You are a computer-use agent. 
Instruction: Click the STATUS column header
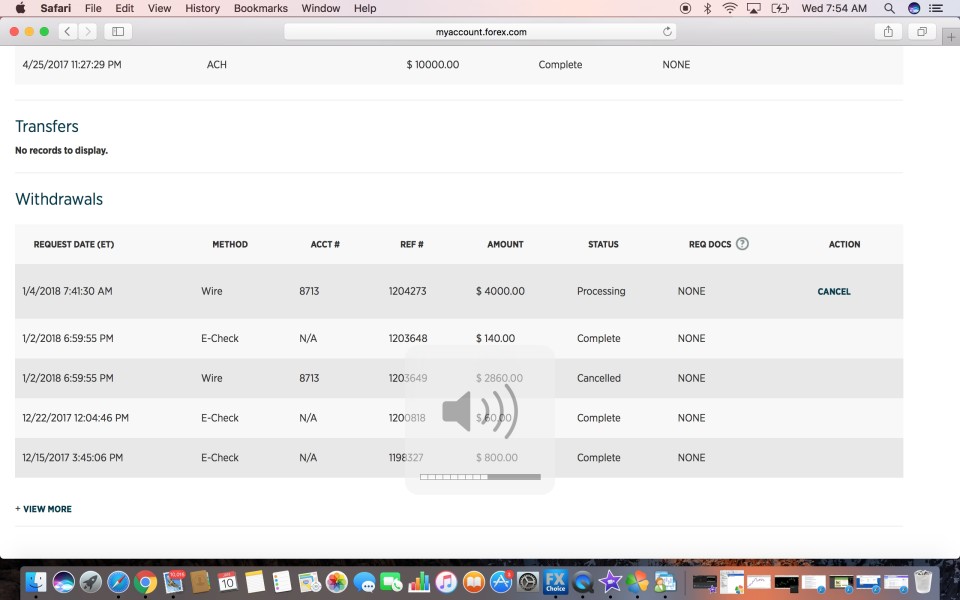coord(603,244)
